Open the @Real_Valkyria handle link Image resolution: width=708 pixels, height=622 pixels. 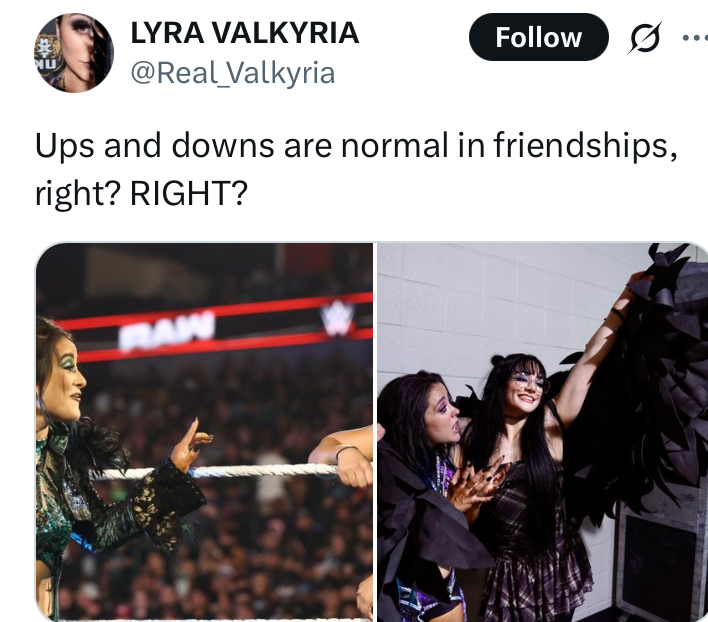[x=233, y=73]
